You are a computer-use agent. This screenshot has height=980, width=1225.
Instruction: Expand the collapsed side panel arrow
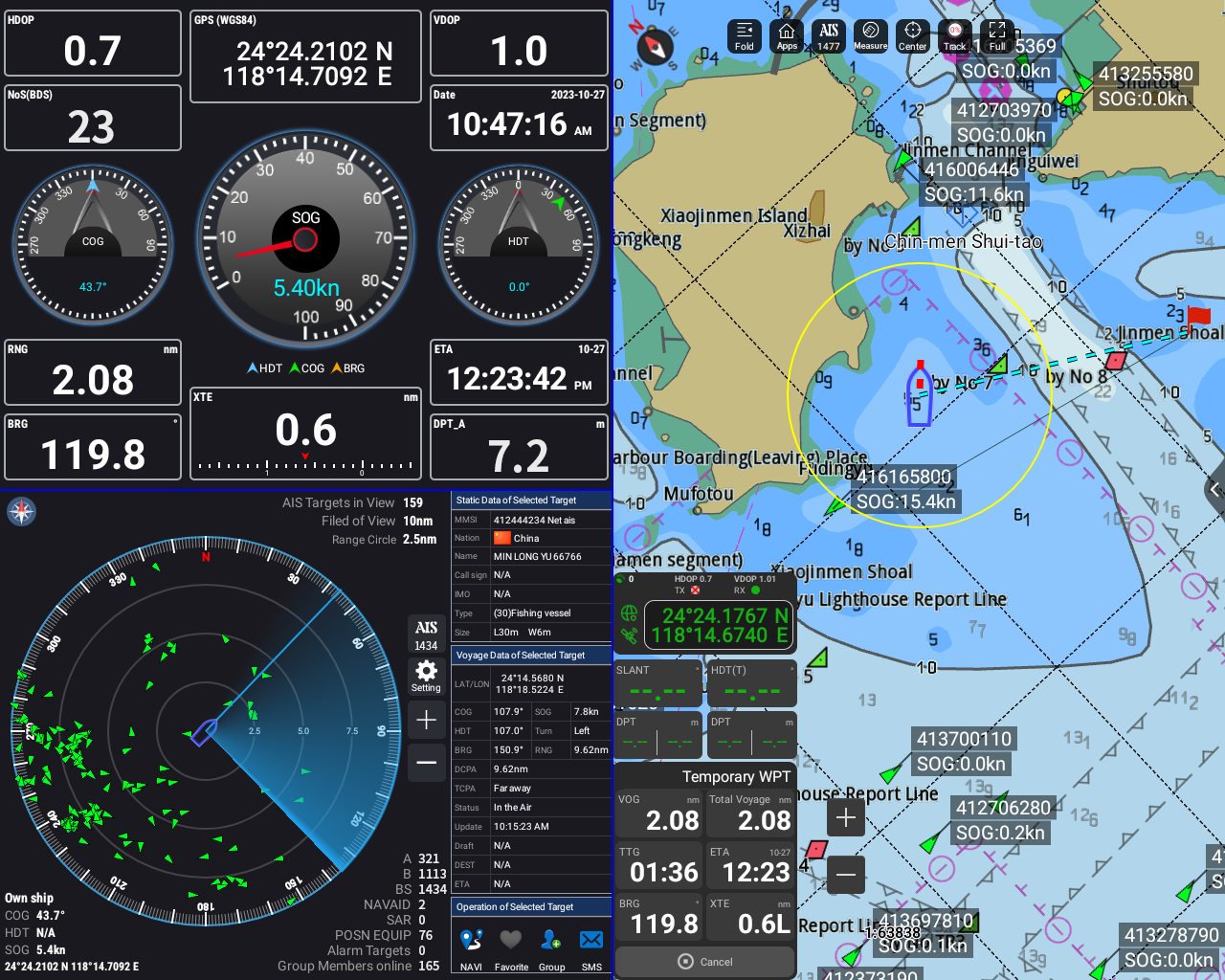(1214, 490)
